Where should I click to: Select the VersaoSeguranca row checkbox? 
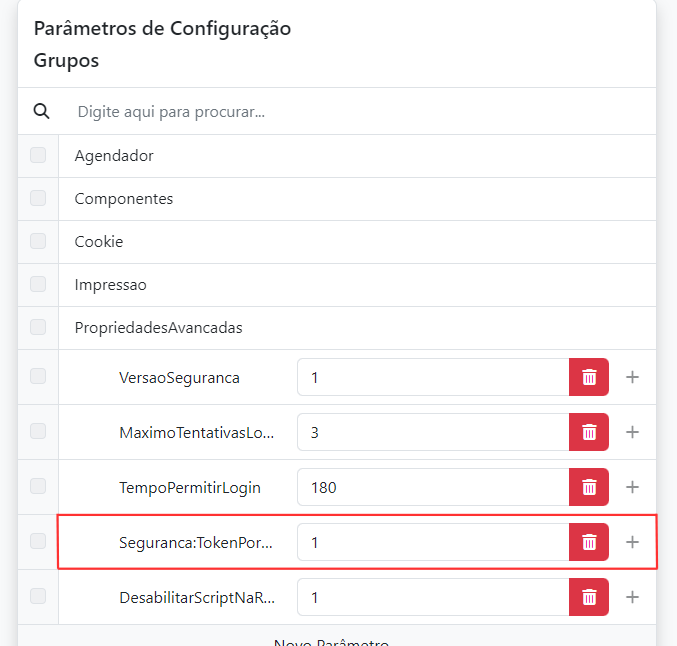point(38,377)
